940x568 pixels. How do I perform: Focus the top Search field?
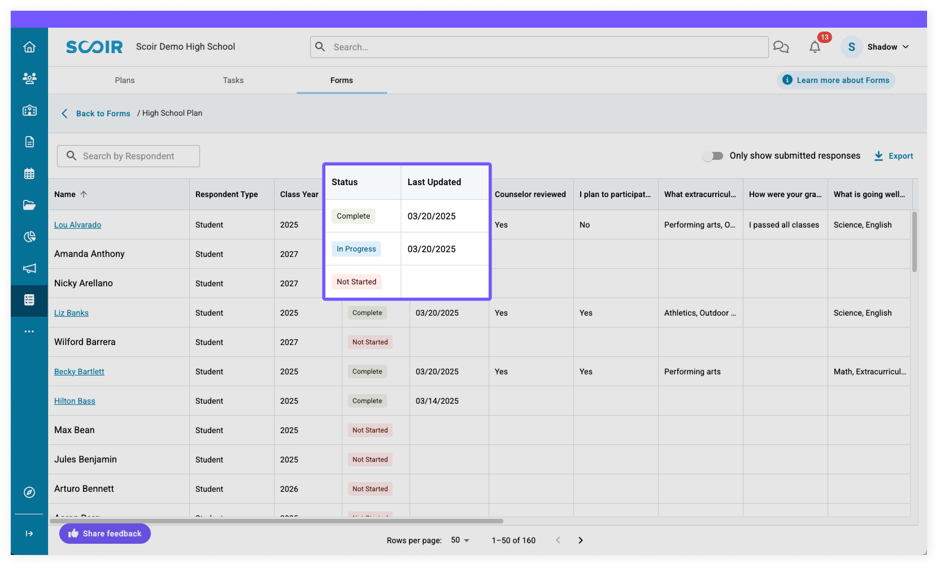click(x=539, y=47)
